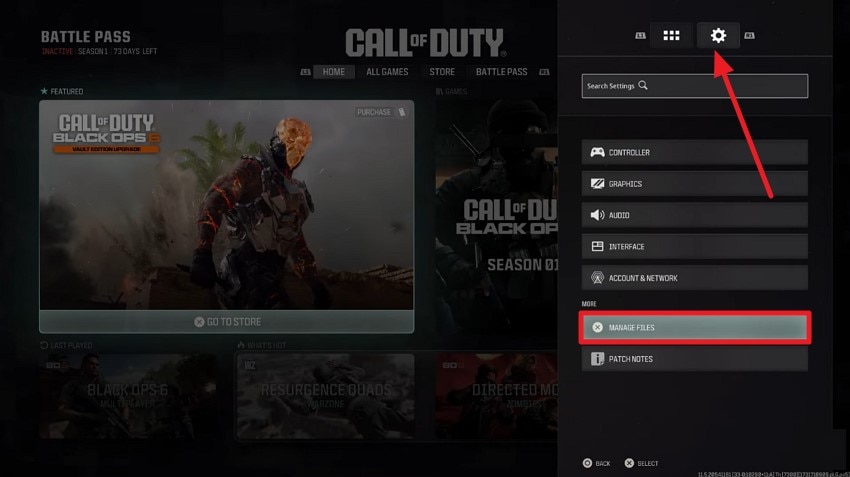Click the X icon on Manage Files
The height and width of the screenshot is (477, 850).
(x=597, y=327)
